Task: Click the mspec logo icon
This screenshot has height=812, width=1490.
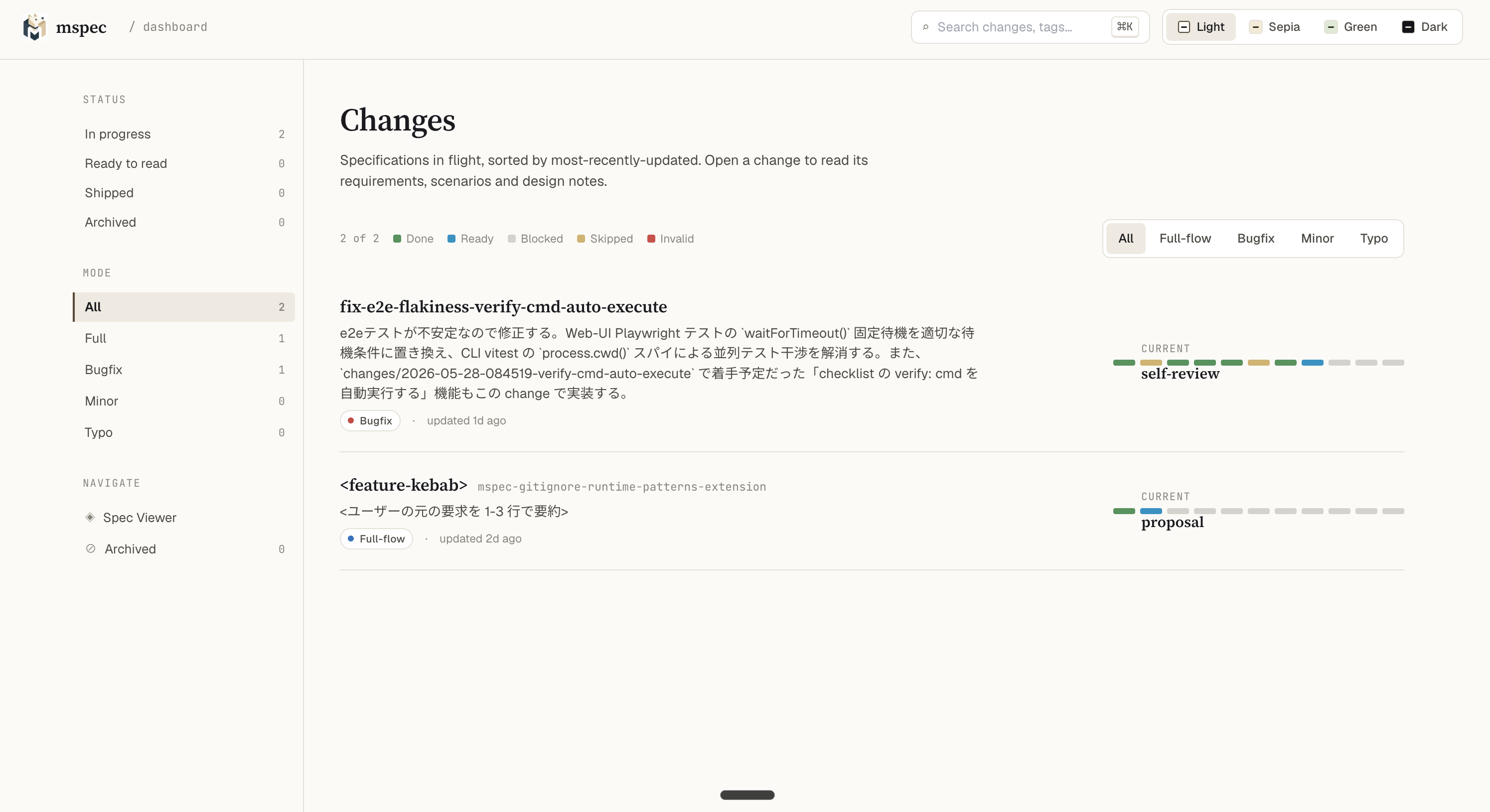Action: [x=34, y=26]
